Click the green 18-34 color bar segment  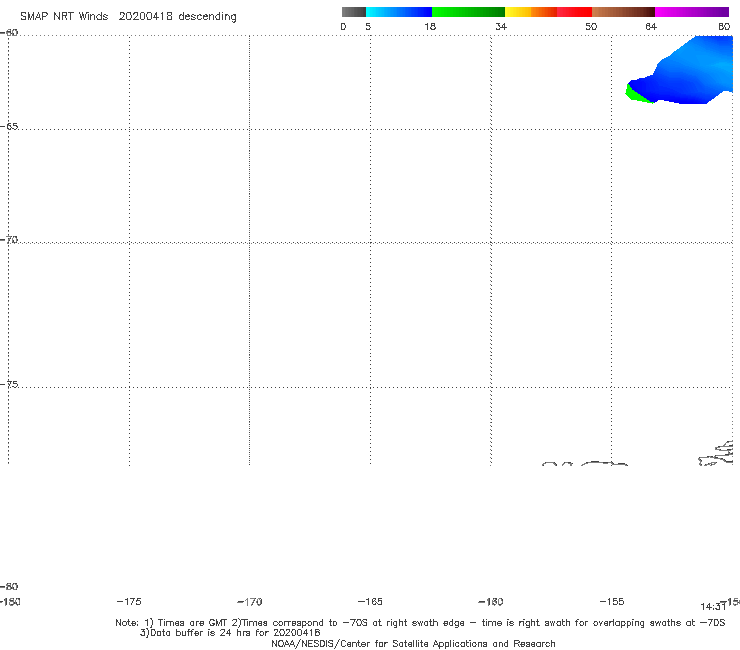pos(468,12)
